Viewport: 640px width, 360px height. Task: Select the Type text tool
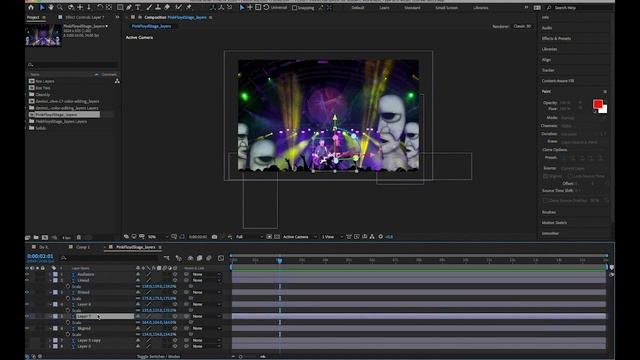138,7
